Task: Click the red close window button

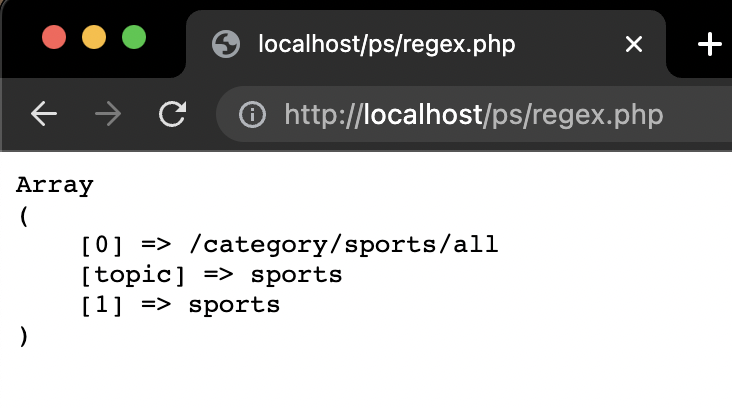Action: click(54, 37)
